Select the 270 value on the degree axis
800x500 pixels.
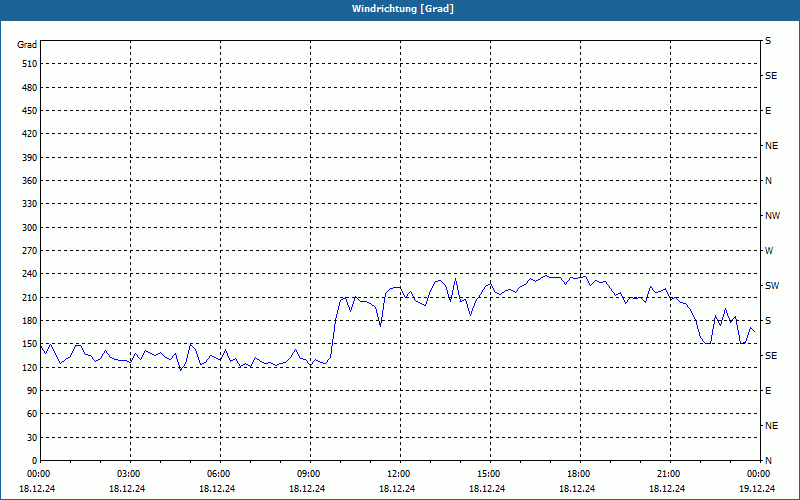coord(30,251)
